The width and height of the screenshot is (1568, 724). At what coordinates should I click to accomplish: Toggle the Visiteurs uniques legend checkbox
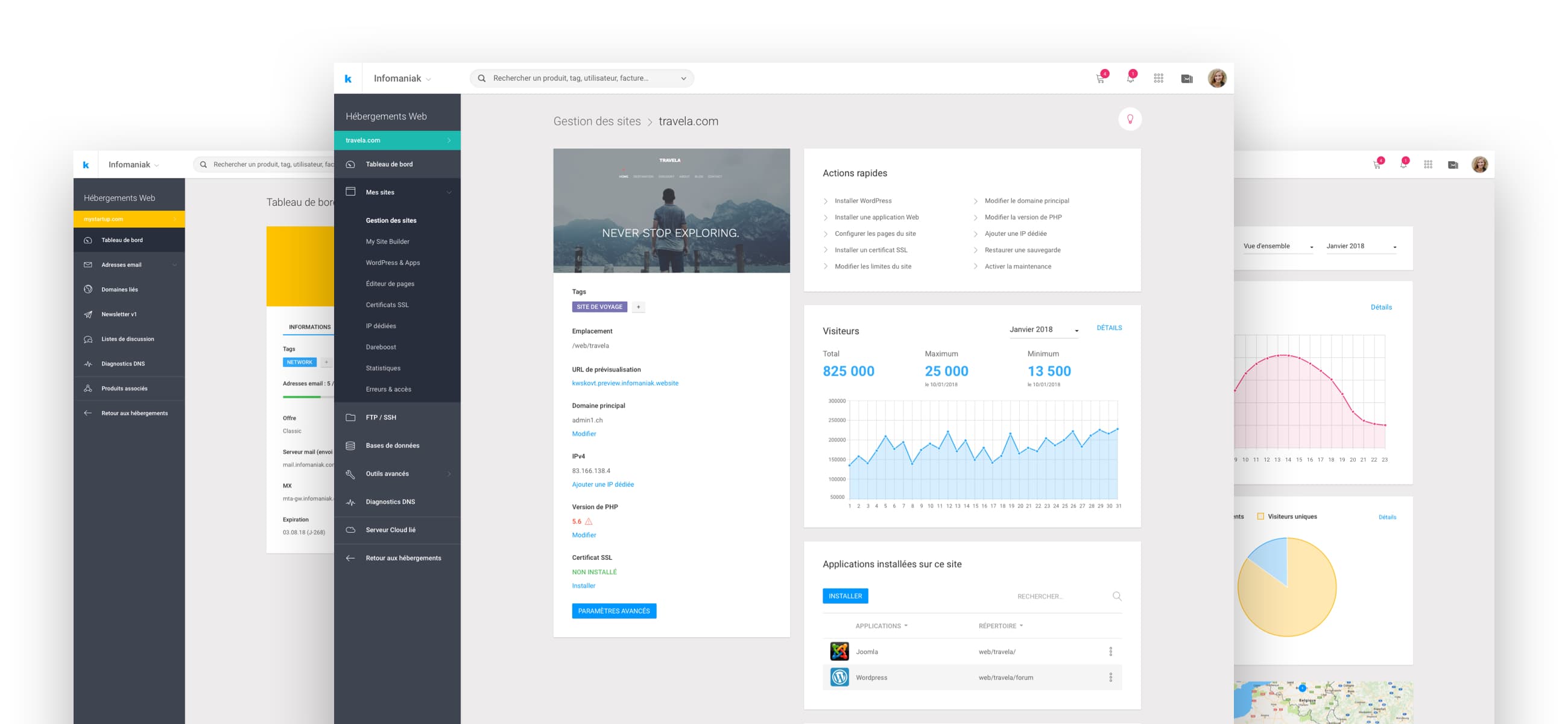coord(1260,516)
